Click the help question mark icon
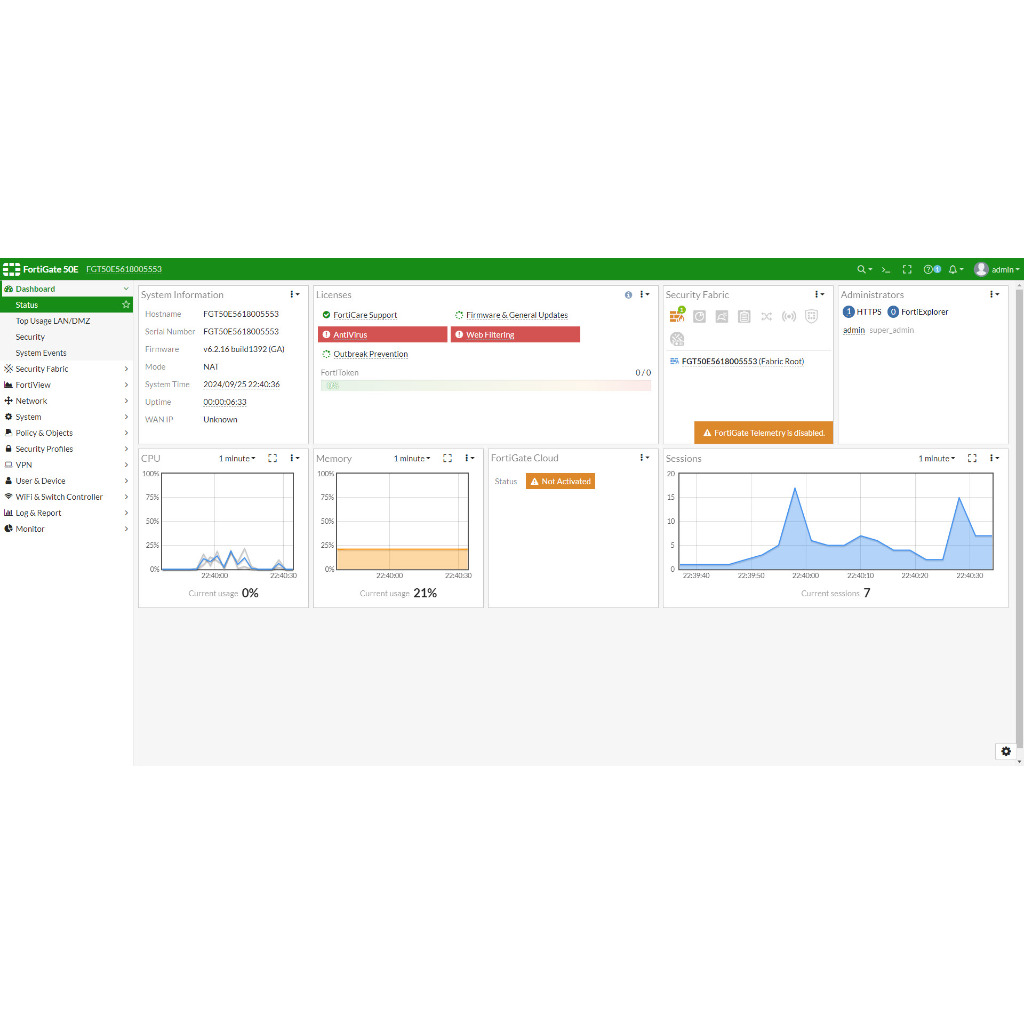Screen dimensions: 1024x1024 [929, 269]
